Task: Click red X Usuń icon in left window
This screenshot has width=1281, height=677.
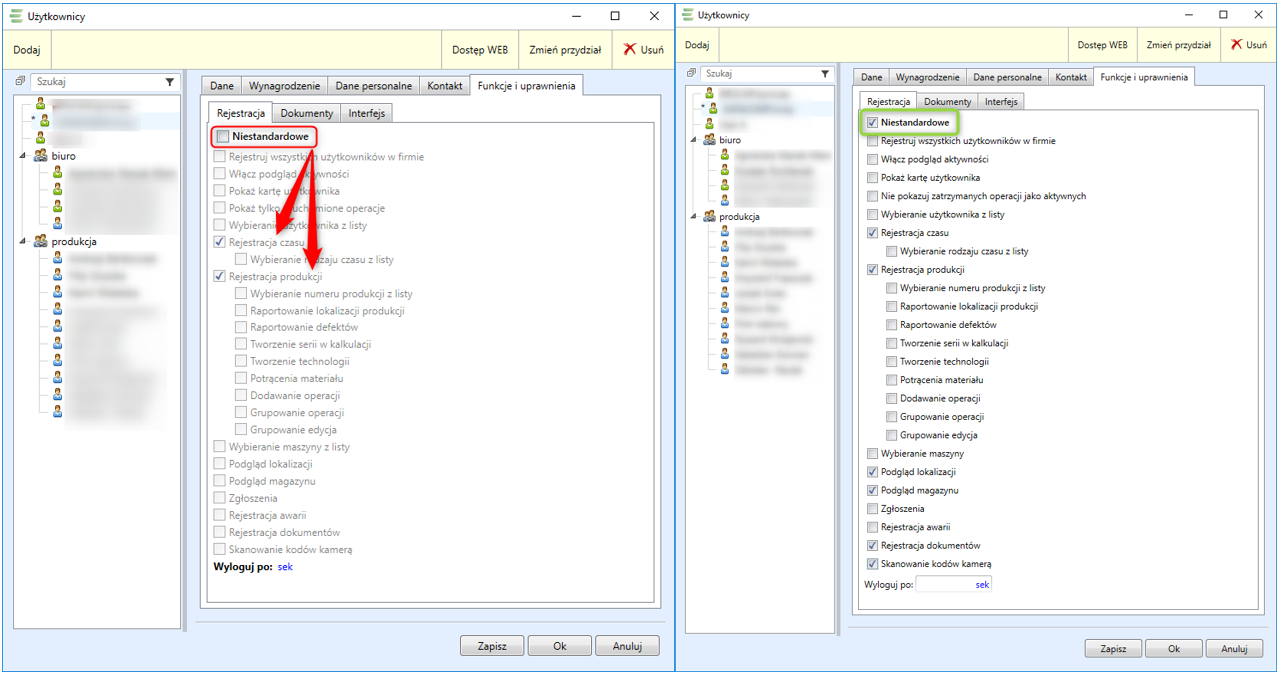Action: pyautogui.click(x=630, y=49)
